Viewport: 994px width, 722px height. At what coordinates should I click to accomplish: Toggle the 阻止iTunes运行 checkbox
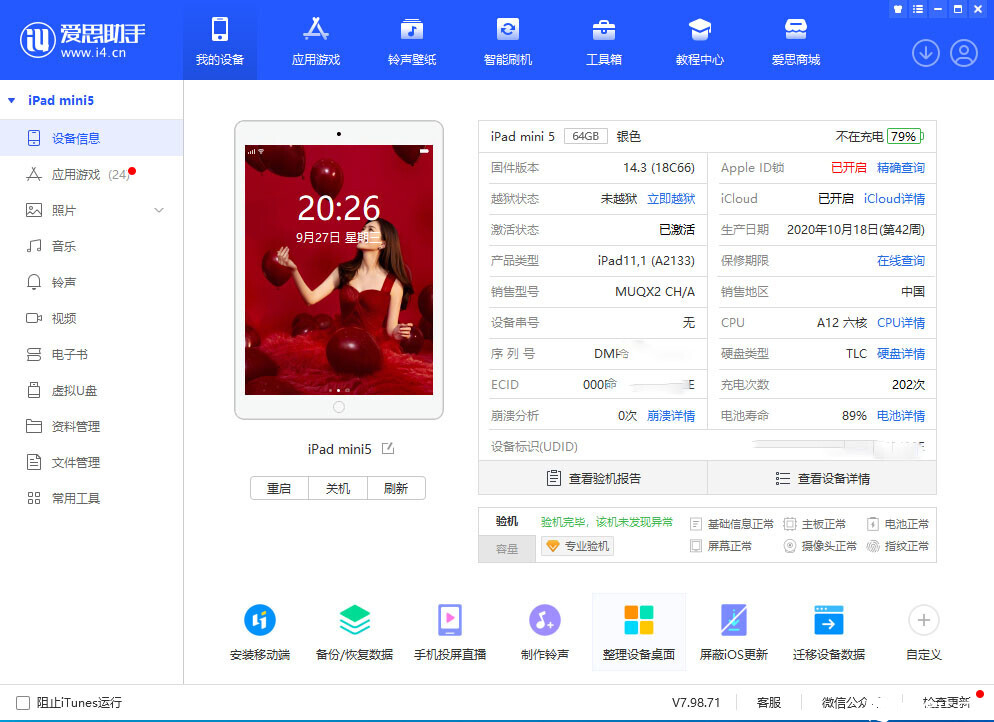(23, 702)
